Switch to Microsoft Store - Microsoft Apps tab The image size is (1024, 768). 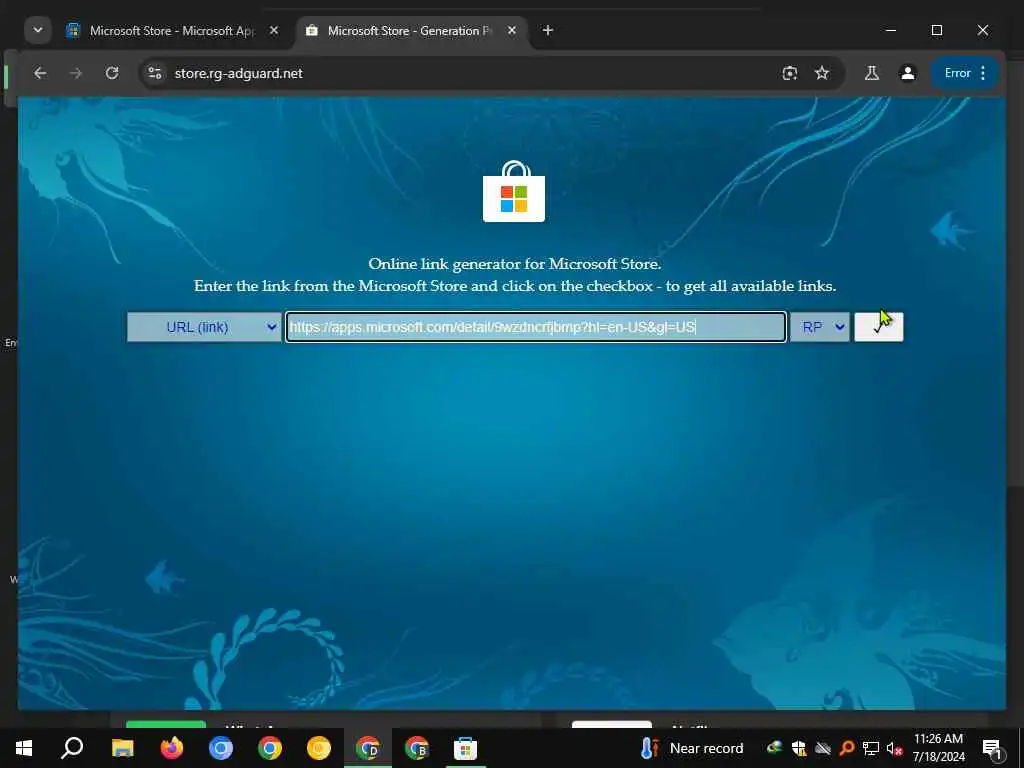(x=172, y=31)
